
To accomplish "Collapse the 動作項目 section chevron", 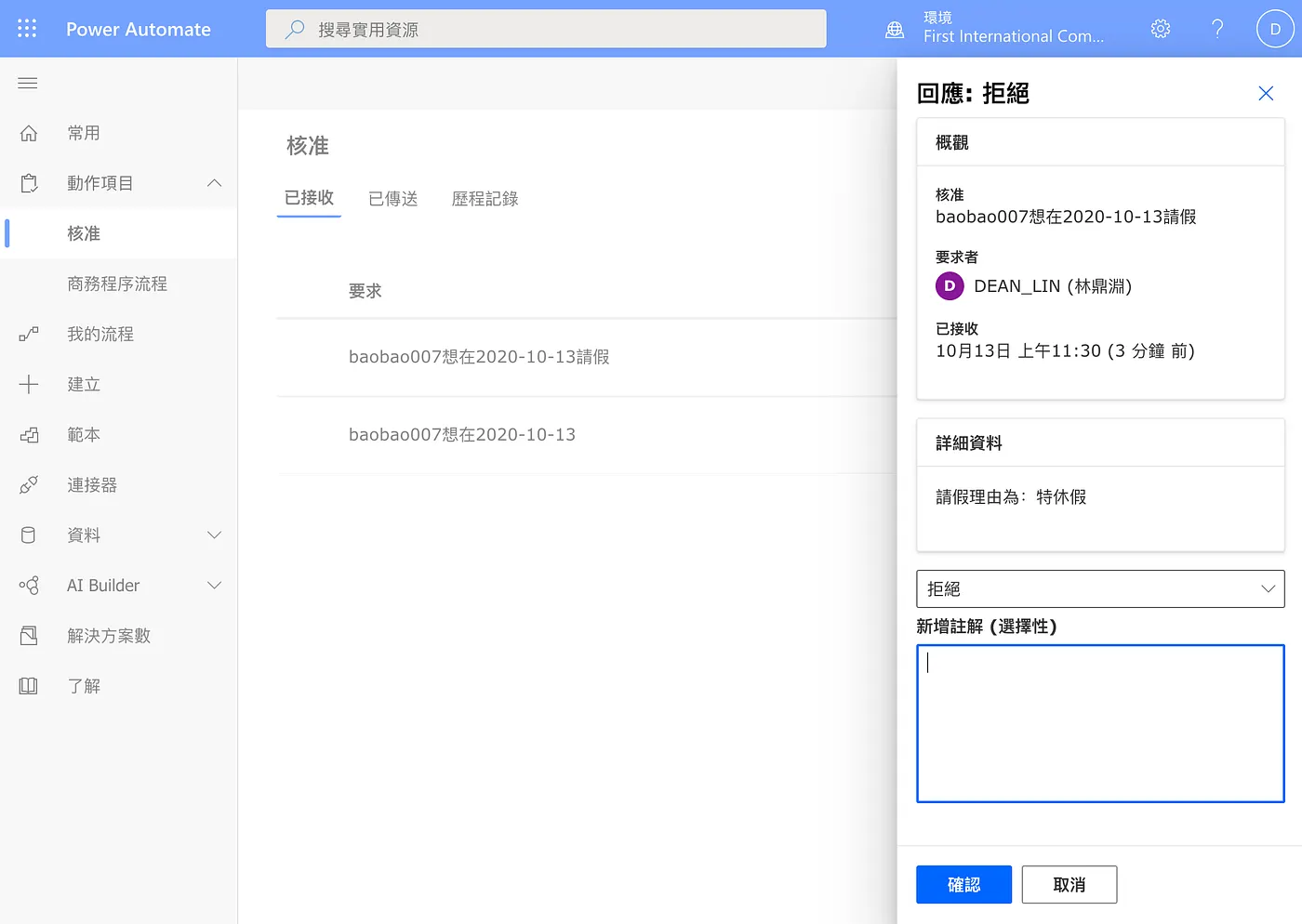I will coord(214,183).
